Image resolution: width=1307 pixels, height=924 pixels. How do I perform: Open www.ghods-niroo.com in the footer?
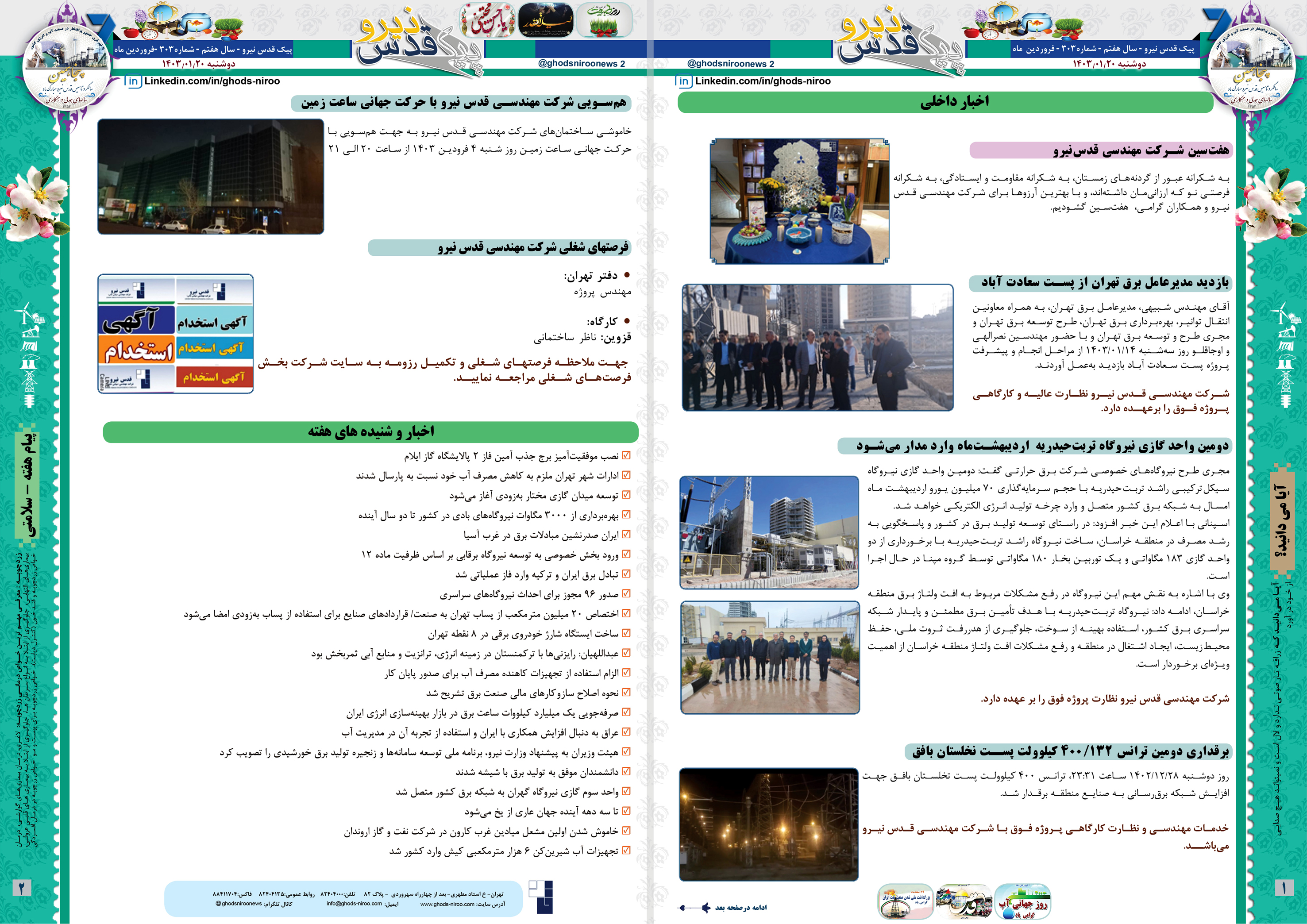pyautogui.click(x=447, y=904)
